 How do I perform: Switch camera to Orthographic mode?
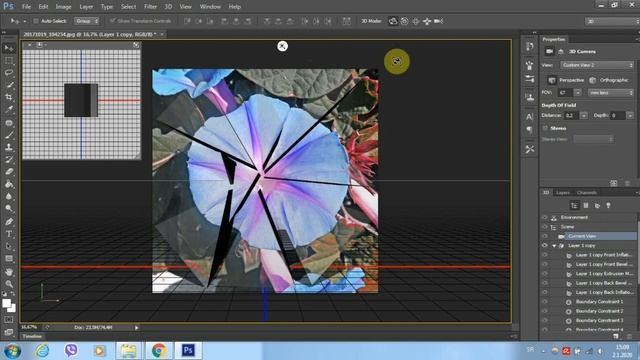click(593, 80)
